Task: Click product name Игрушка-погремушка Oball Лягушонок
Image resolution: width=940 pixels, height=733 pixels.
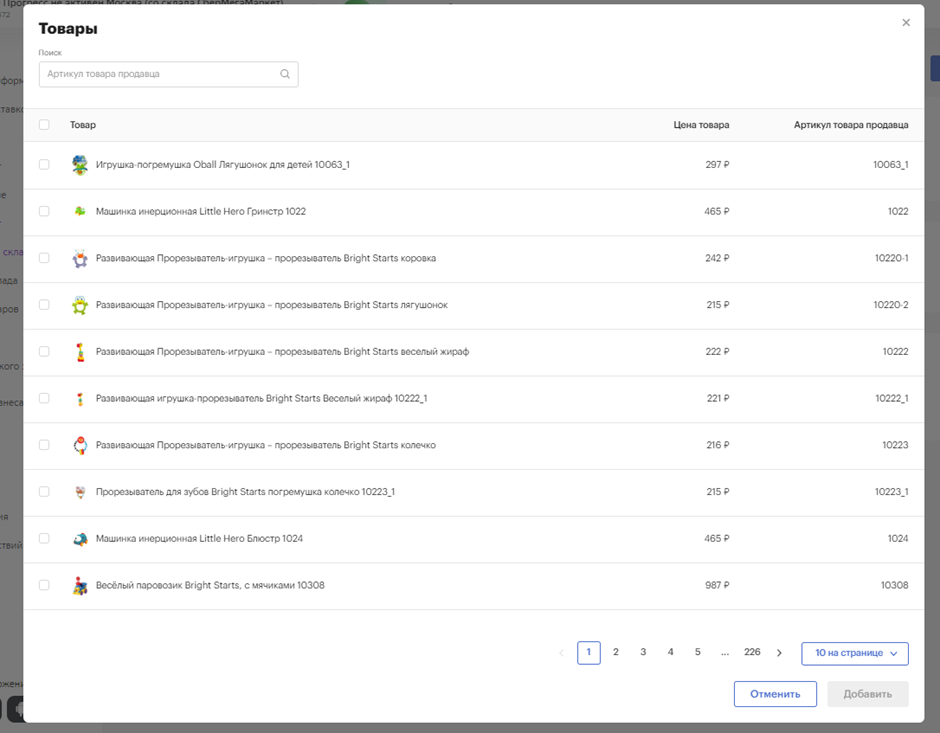Action: (222, 164)
